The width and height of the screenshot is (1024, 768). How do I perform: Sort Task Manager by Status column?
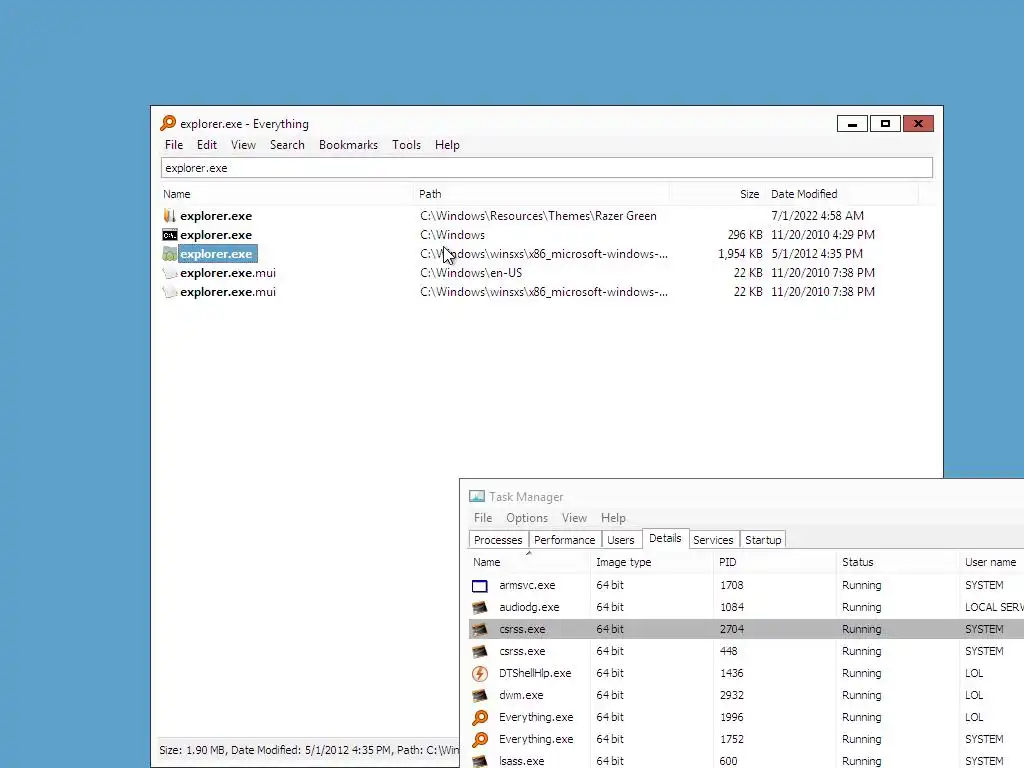(898, 562)
